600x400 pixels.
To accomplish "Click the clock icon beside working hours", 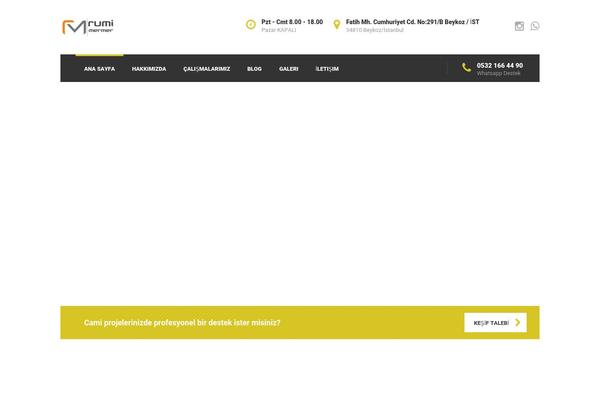I will (x=251, y=24).
